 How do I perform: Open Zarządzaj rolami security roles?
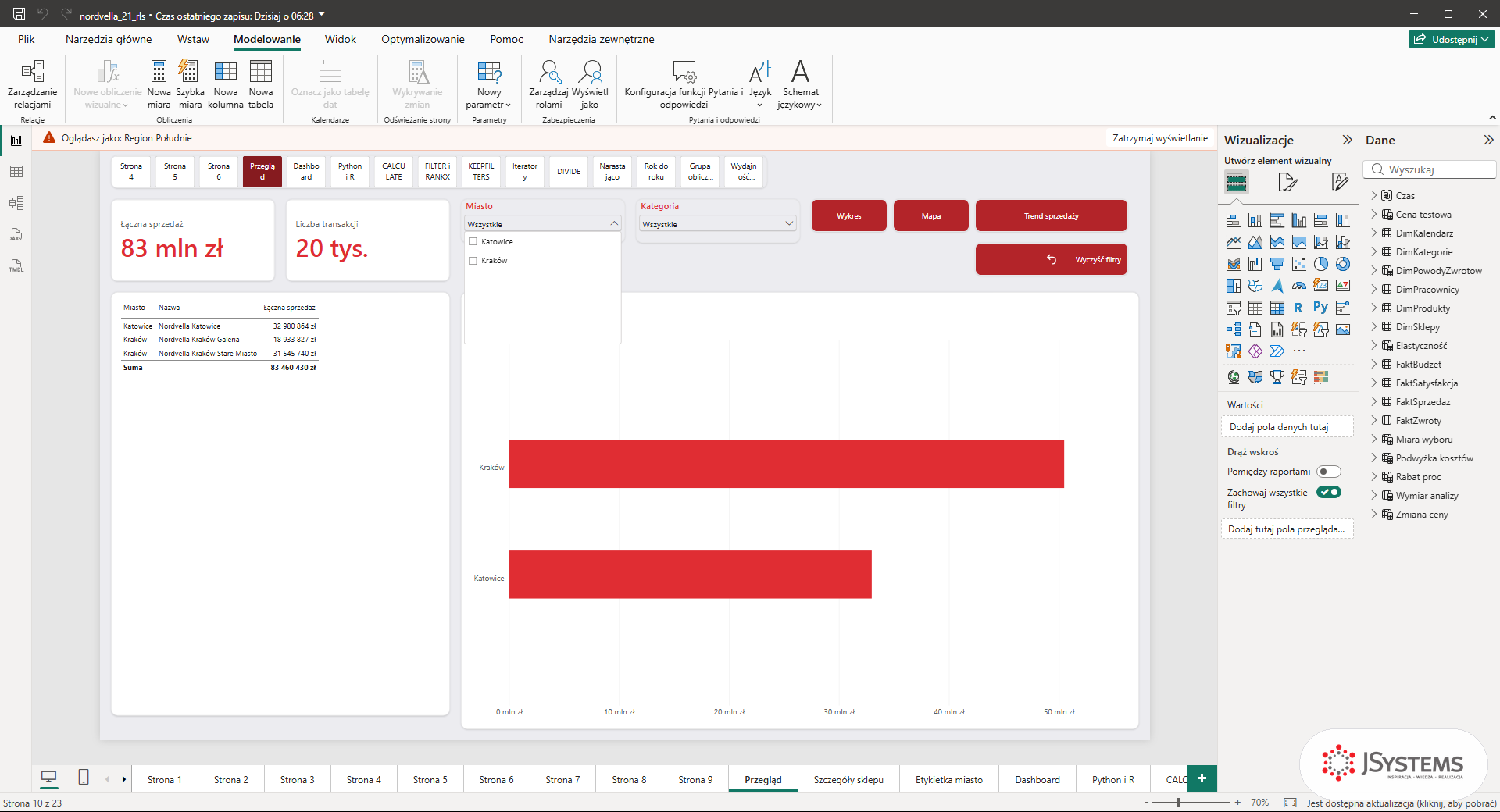click(548, 84)
